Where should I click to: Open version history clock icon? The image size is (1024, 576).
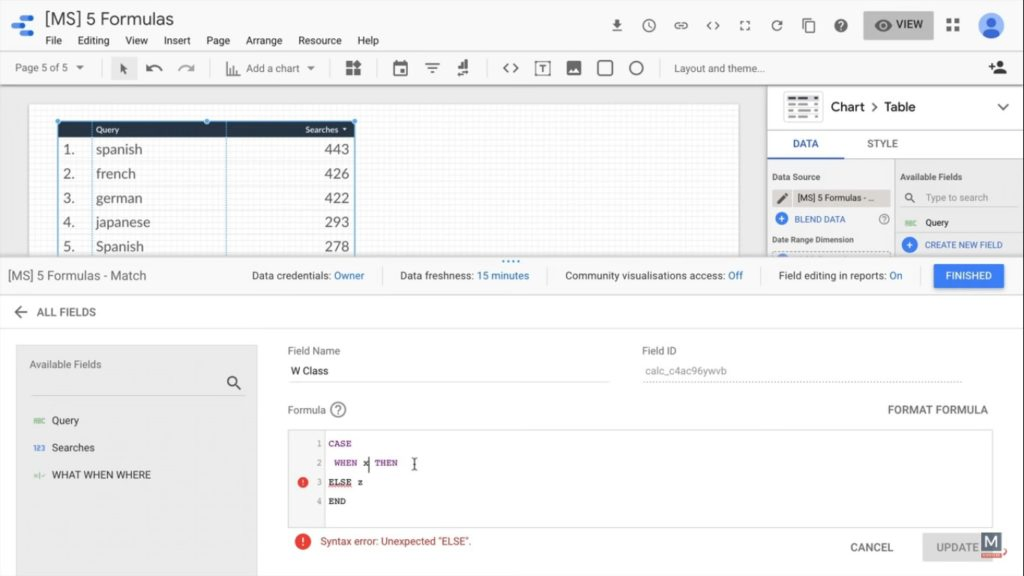click(x=649, y=26)
